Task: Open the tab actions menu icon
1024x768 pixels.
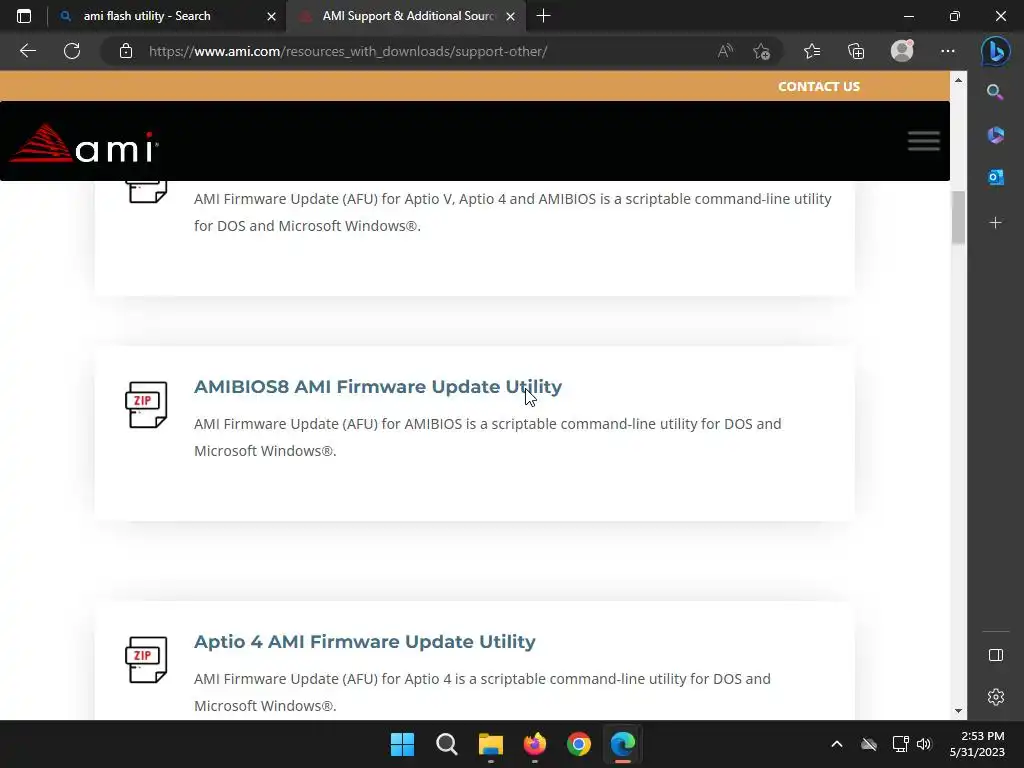Action: 24,16
